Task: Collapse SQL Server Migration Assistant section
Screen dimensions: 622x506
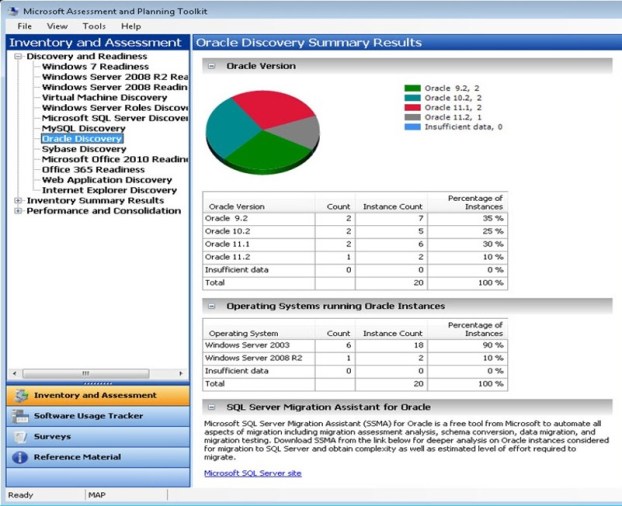Action: click(x=211, y=408)
